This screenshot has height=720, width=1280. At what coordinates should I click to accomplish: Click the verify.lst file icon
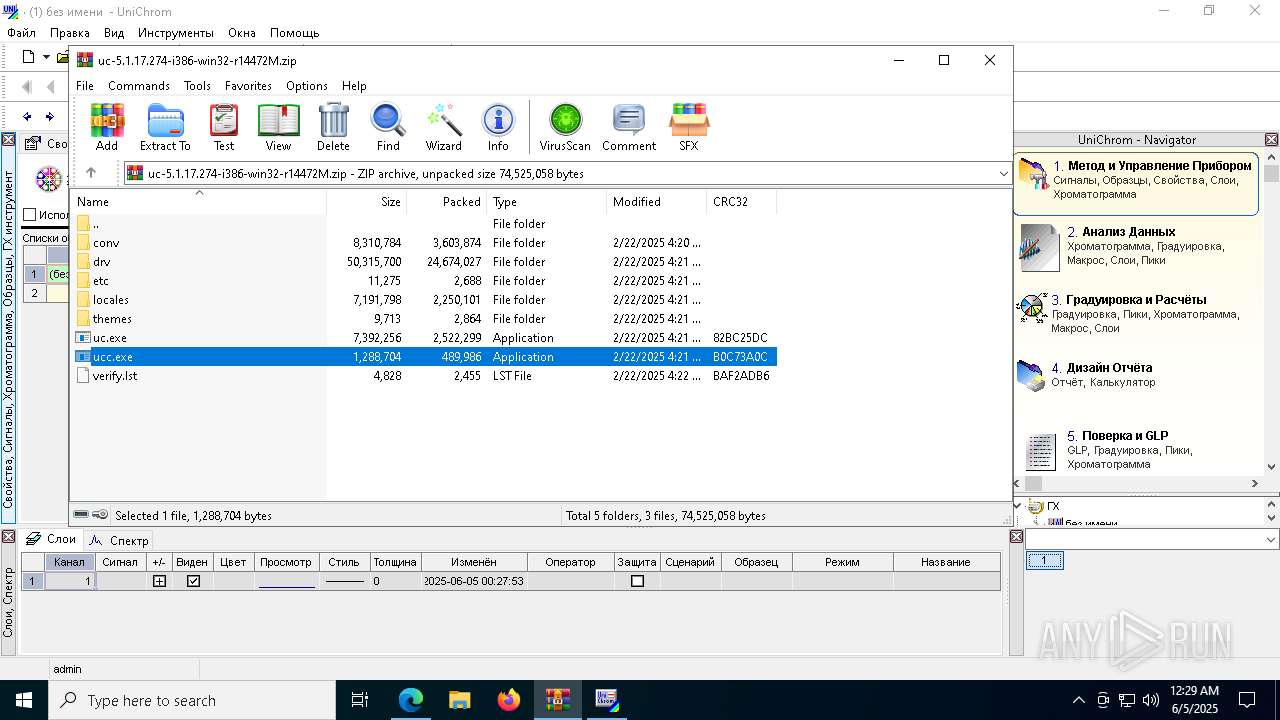coord(83,376)
